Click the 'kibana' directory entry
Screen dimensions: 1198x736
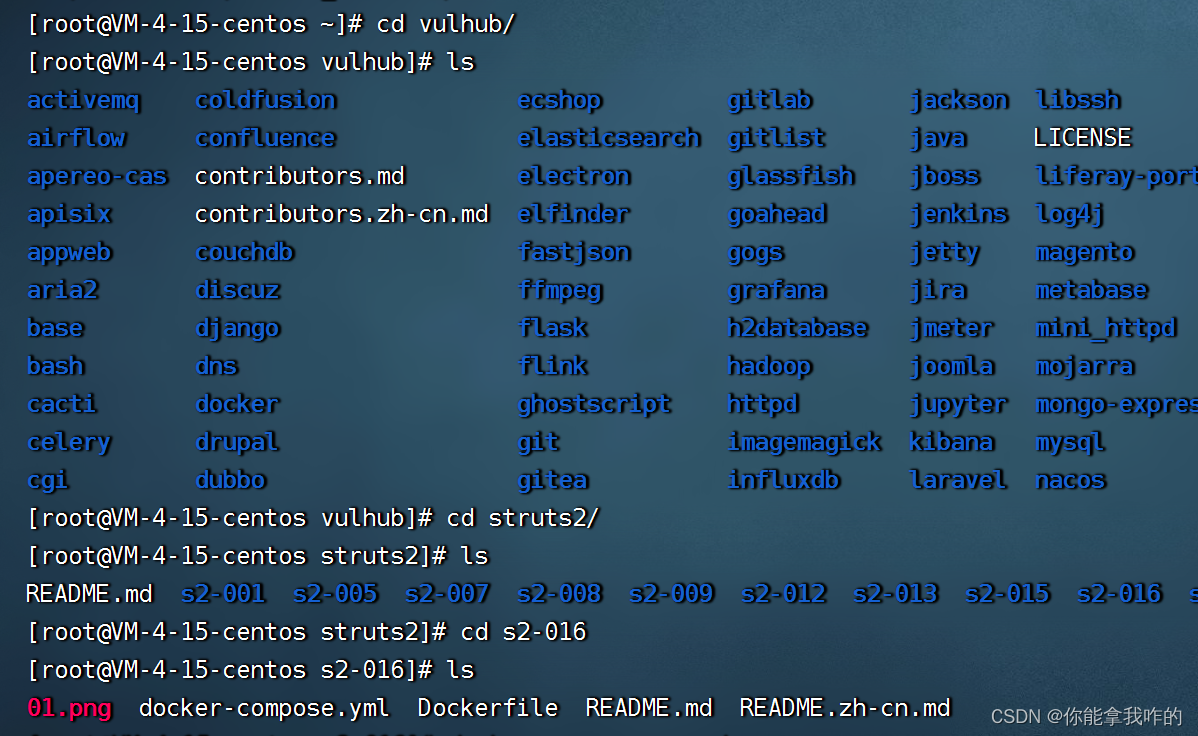pyautogui.click(x=952, y=443)
